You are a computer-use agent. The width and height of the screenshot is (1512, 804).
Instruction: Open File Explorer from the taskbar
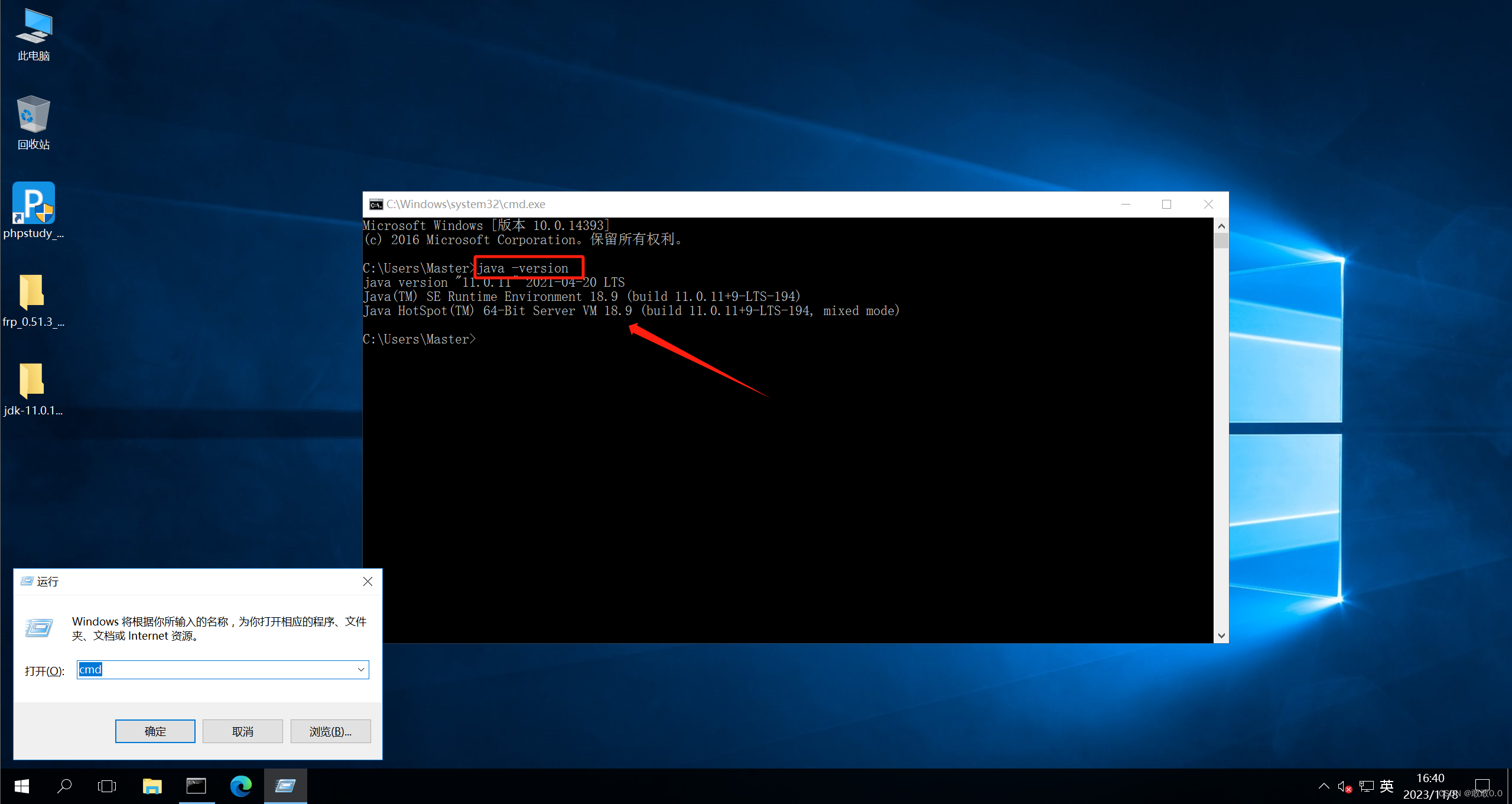coord(152,786)
